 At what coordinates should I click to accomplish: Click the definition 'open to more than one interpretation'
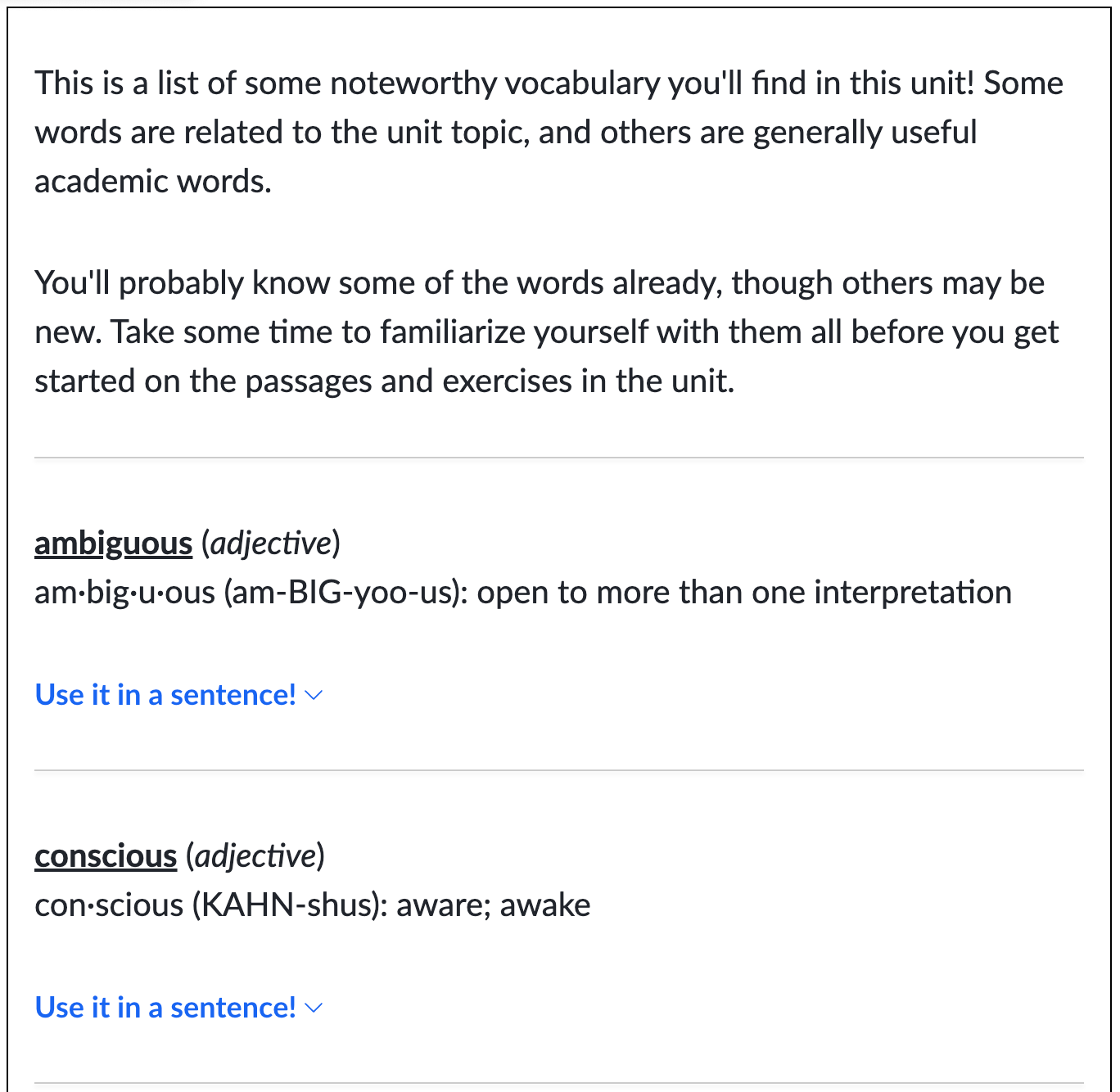743,592
